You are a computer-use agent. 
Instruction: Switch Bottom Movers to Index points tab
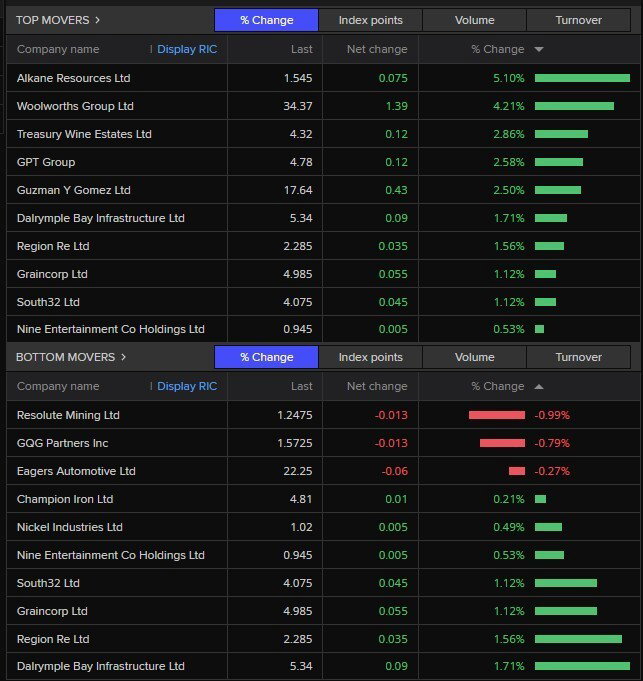pyautogui.click(x=370, y=357)
